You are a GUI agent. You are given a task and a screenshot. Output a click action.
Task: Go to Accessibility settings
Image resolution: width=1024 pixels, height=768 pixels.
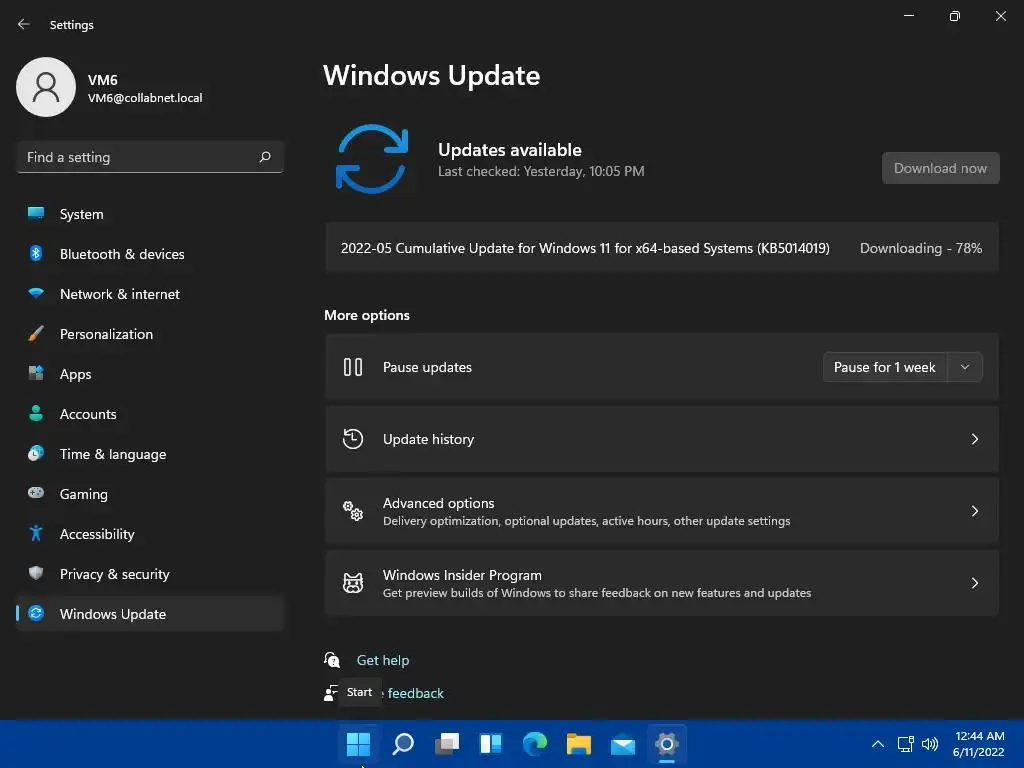pyautogui.click(x=150, y=534)
